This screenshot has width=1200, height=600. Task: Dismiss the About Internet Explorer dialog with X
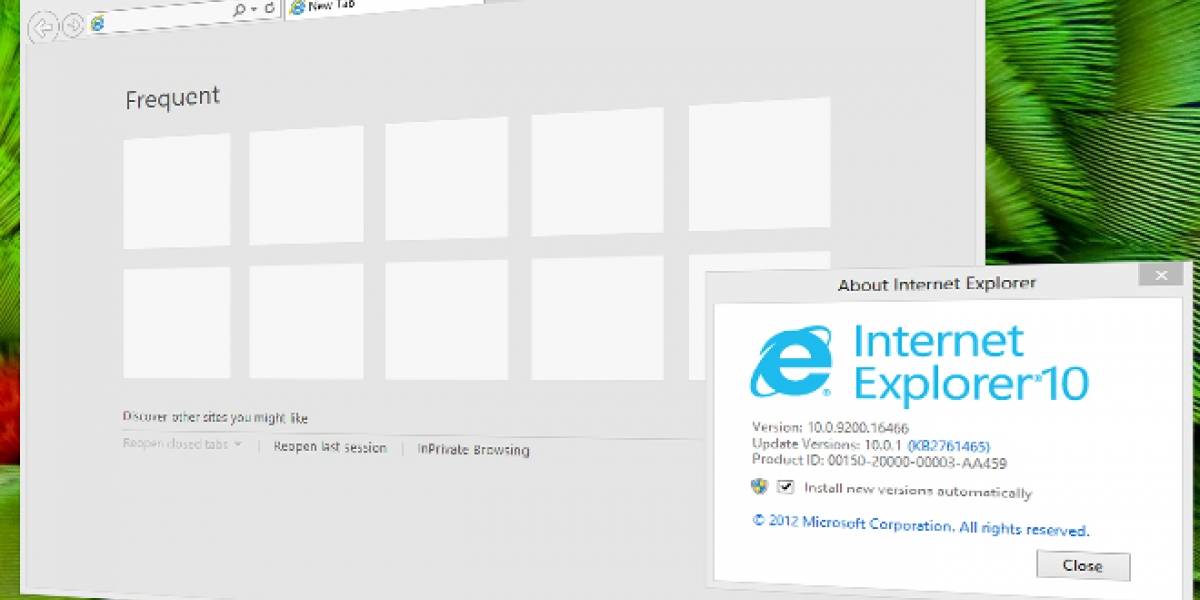1160,274
